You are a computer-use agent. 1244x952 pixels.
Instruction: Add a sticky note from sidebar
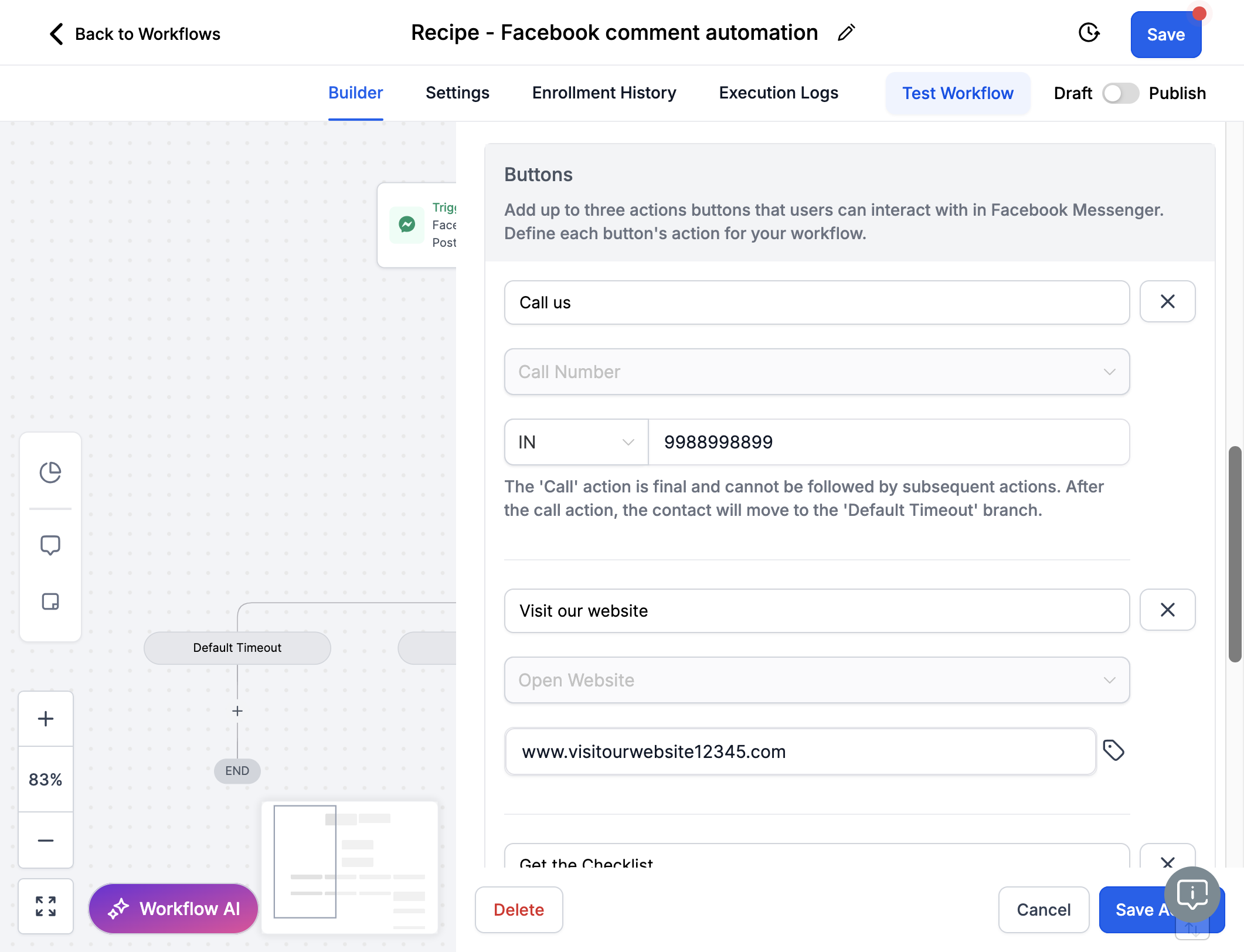(50, 601)
